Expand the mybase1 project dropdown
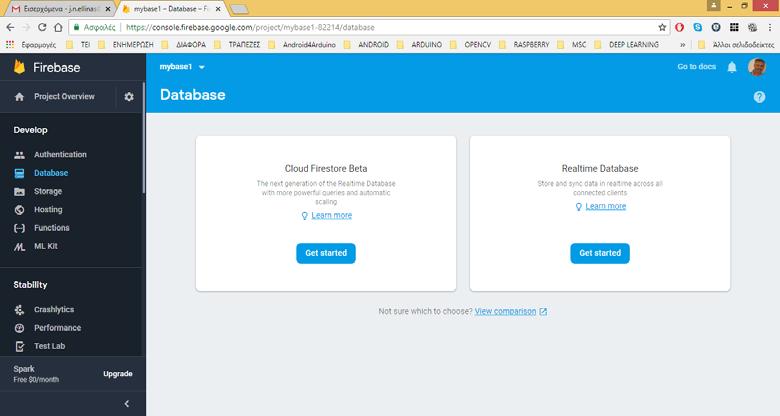The width and height of the screenshot is (780, 416). pyautogui.click(x=201, y=67)
